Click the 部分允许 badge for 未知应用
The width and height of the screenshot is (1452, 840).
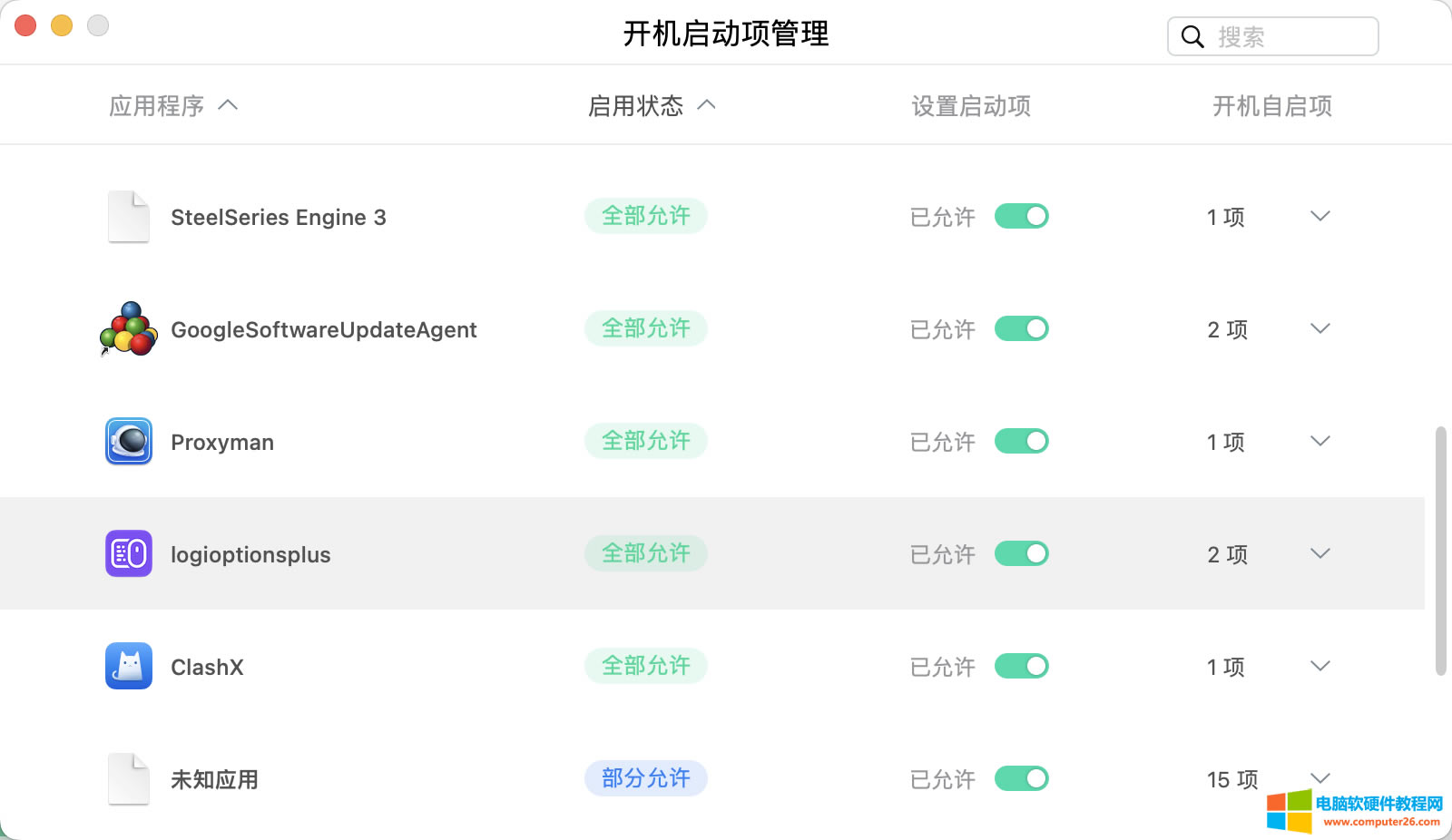pos(646,778)
